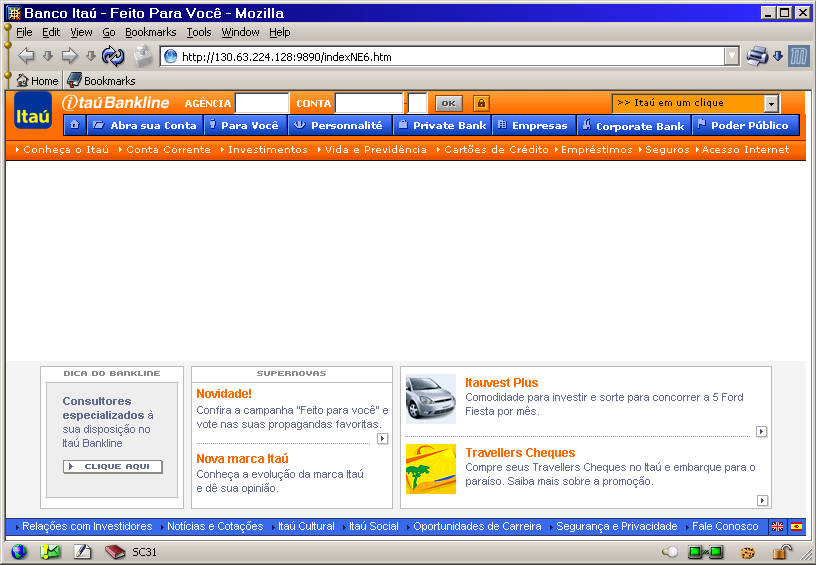Click the blue home icon in Itaú navigation
Viewport: 816px width, 565px height.
tap(74, 126)
